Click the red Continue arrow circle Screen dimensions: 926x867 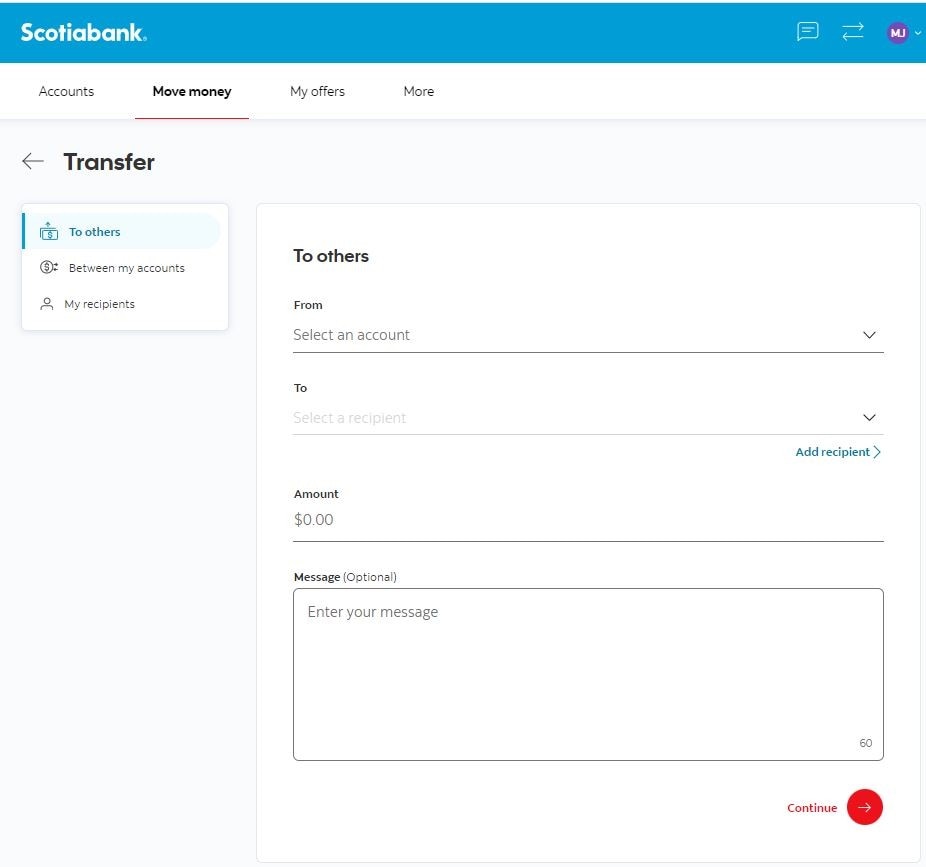pyautogui.click(x=865, y=807)
